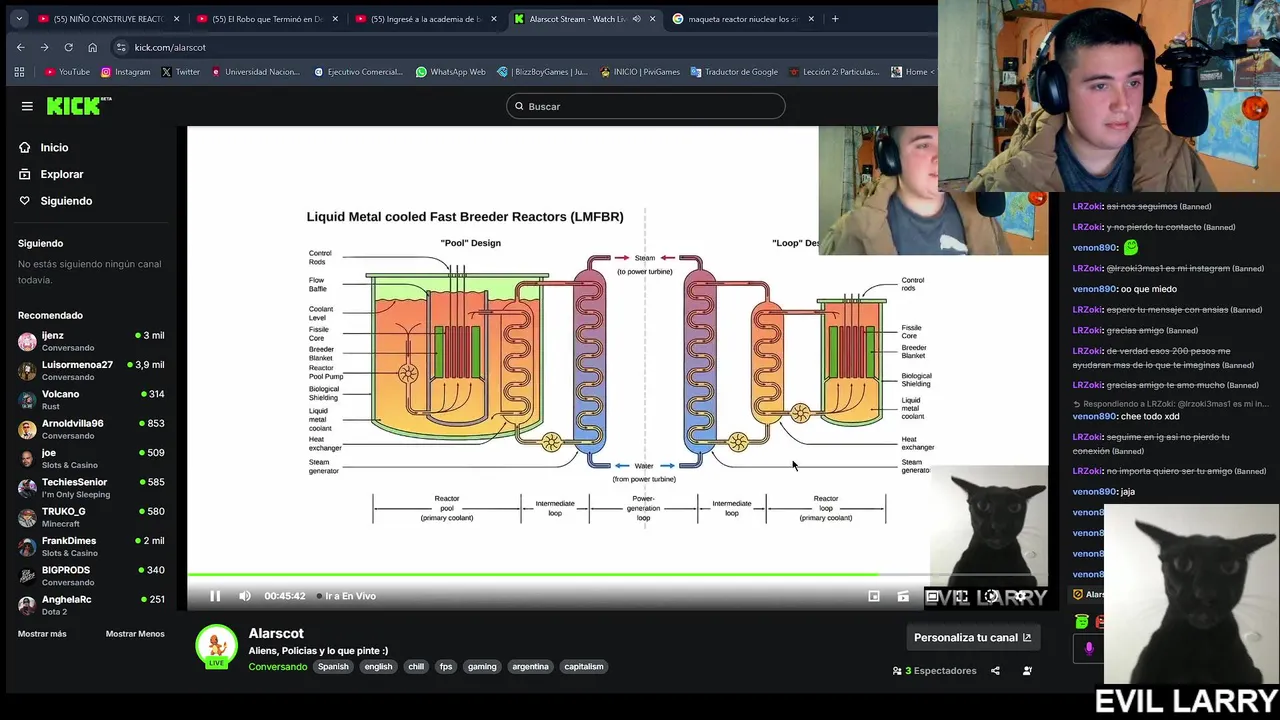Switch to El Robo que Terminó tab
Screen dimensions: 1280x720
click(x=266, y=18)
